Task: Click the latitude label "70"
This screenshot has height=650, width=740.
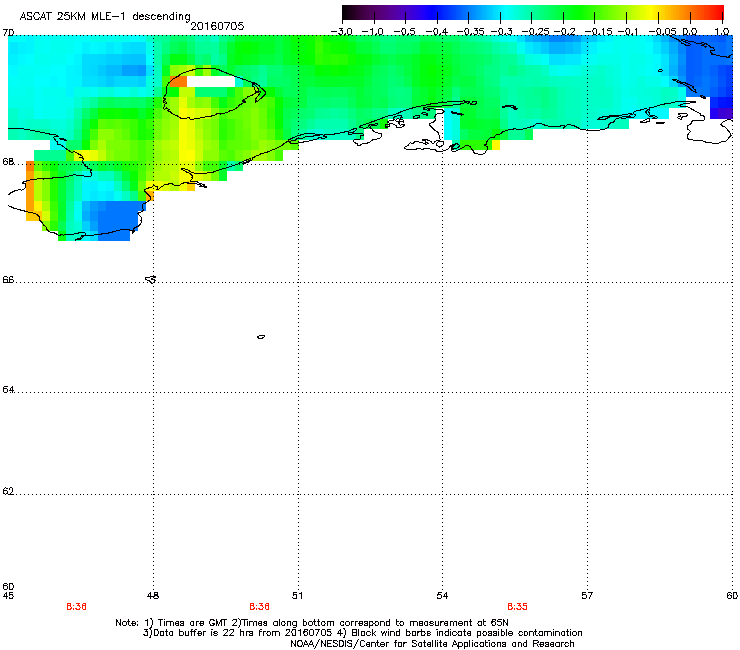Action: [8, 33]
